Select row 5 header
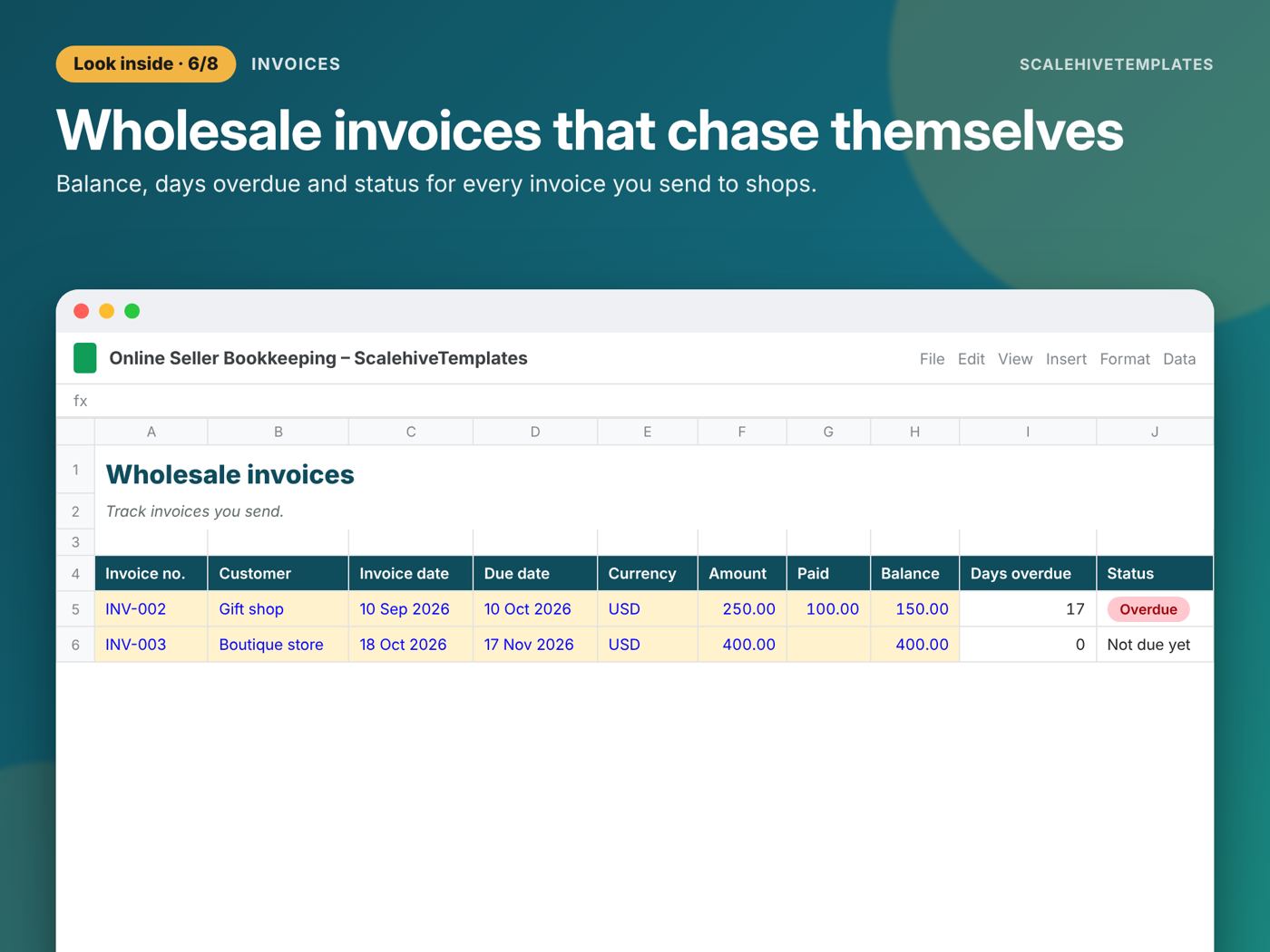 click(75, 609)
